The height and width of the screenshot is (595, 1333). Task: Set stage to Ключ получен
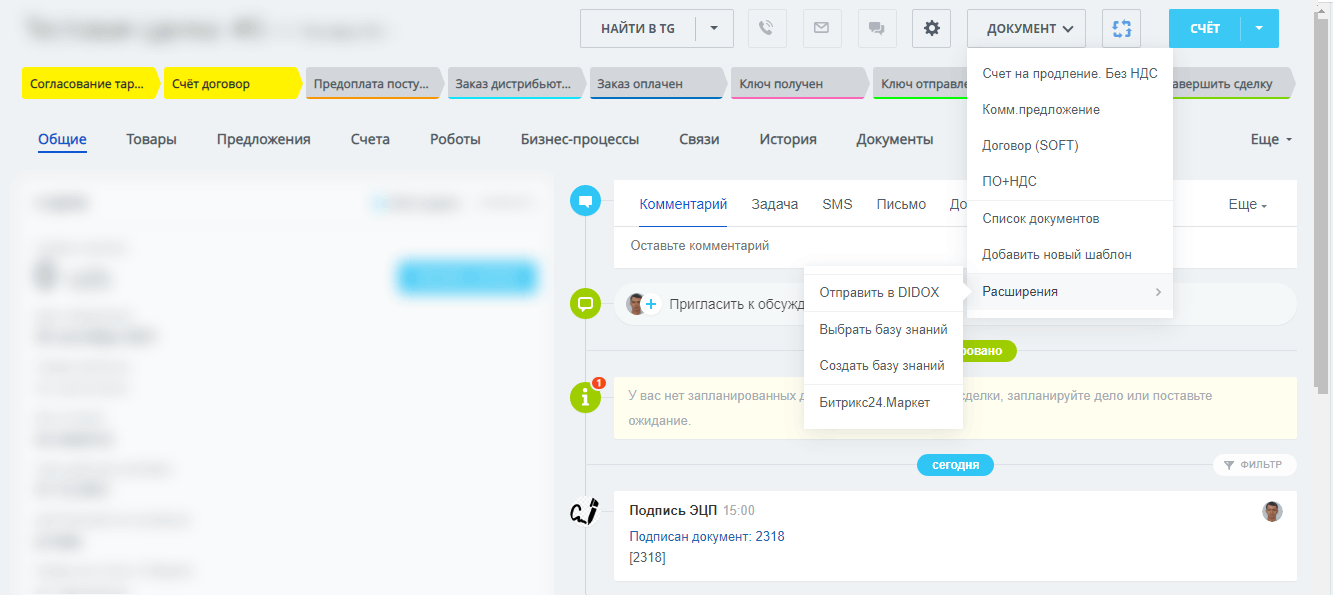tap(799, 84)
